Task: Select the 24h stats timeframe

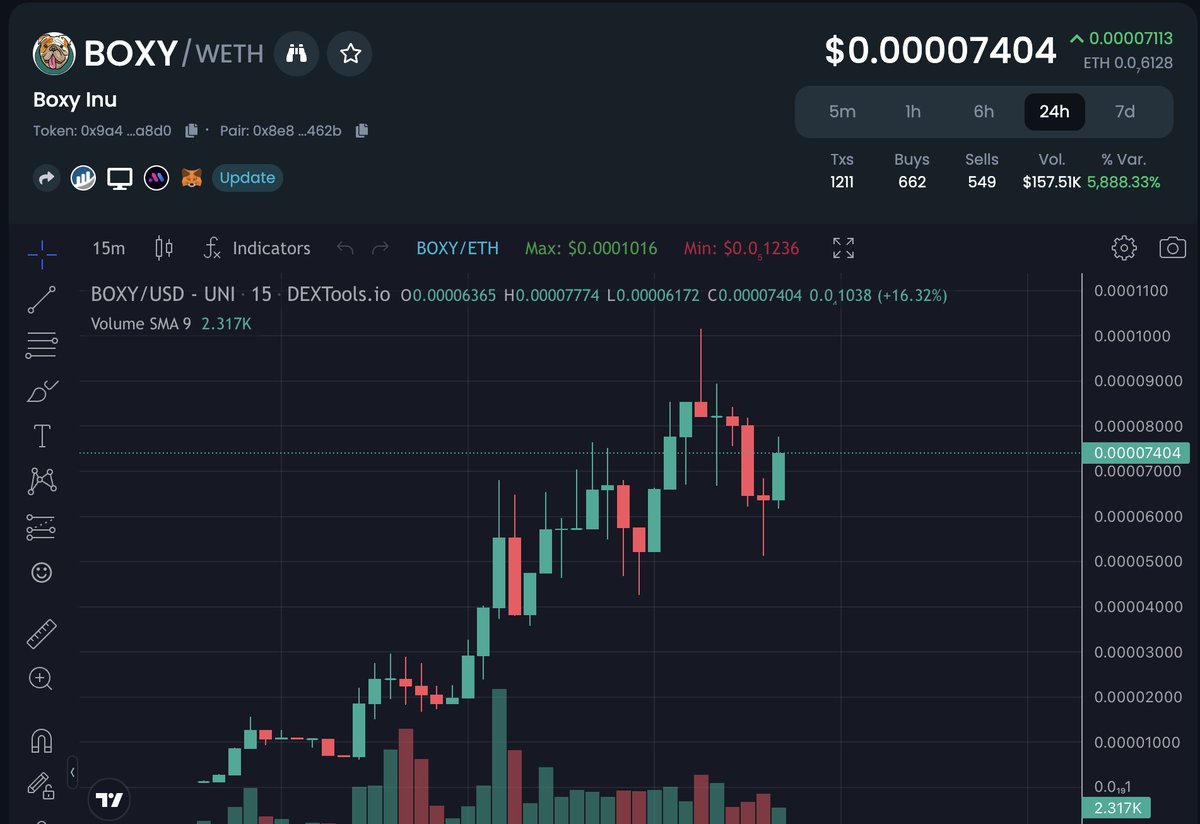Action: pyautogui.click(x=1054, y=111)
